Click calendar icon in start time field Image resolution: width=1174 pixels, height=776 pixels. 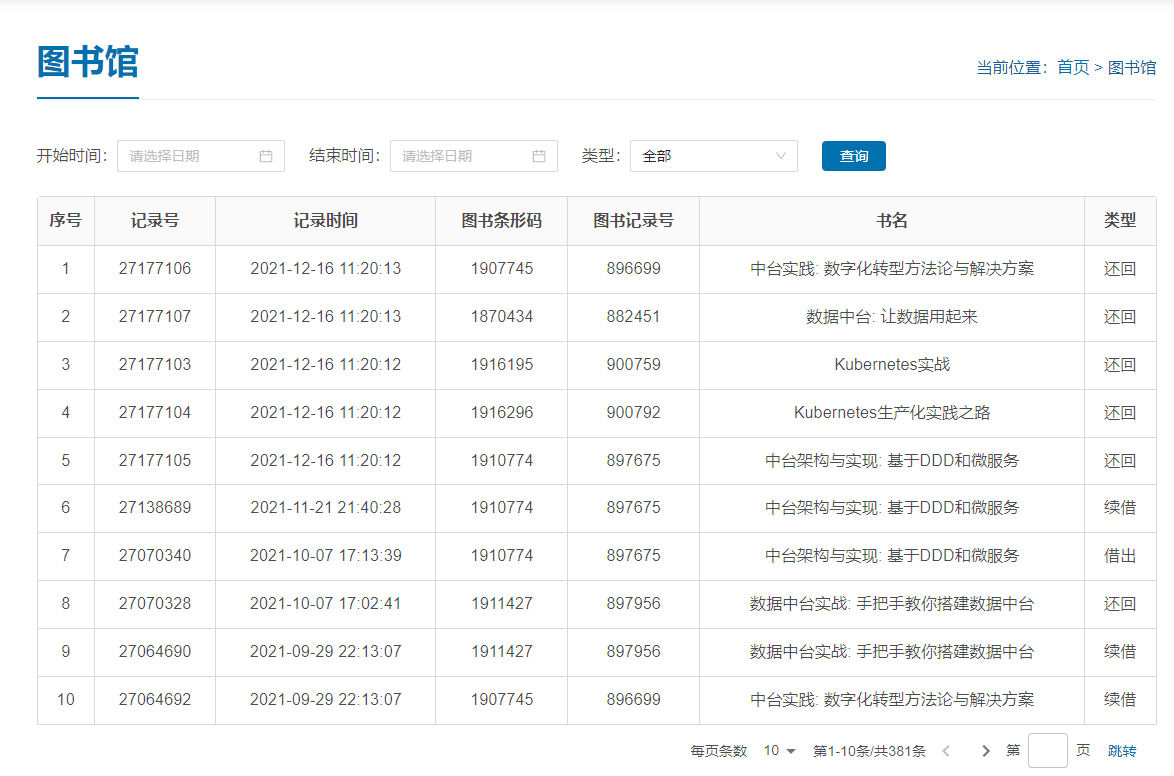coord(266,156)
